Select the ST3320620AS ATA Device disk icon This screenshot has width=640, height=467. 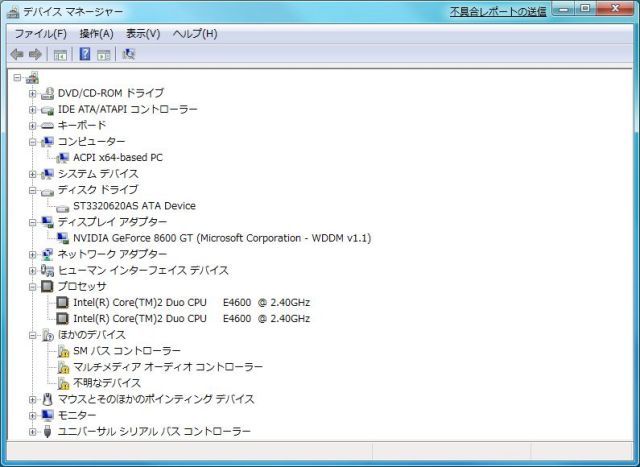click(x=63, y=206)
